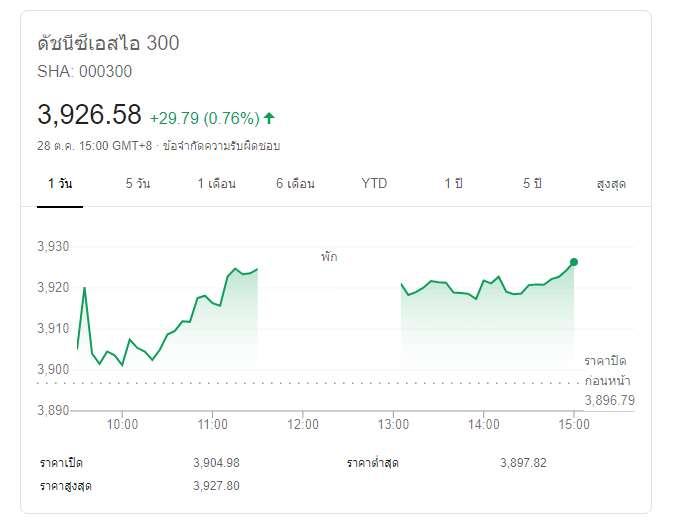Click the green endpoint dot on chart
Screen dimensions: 680x529
point(573,262)
